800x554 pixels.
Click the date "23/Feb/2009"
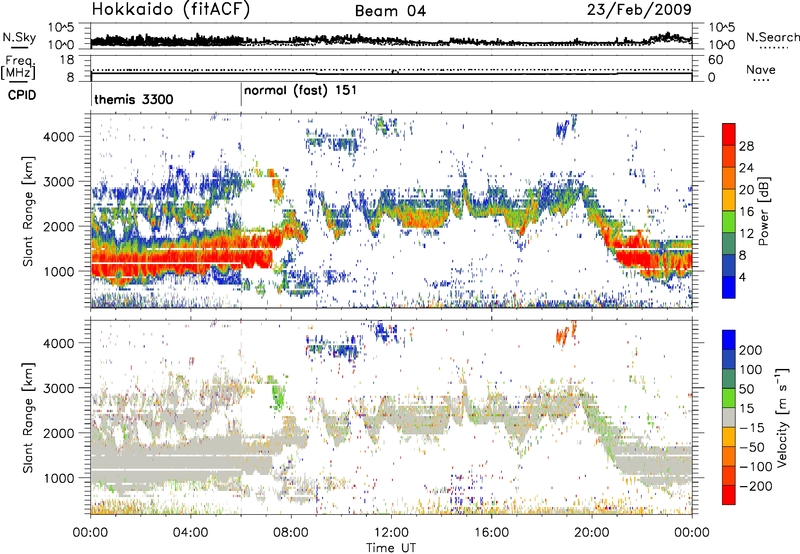pos(639,9)
